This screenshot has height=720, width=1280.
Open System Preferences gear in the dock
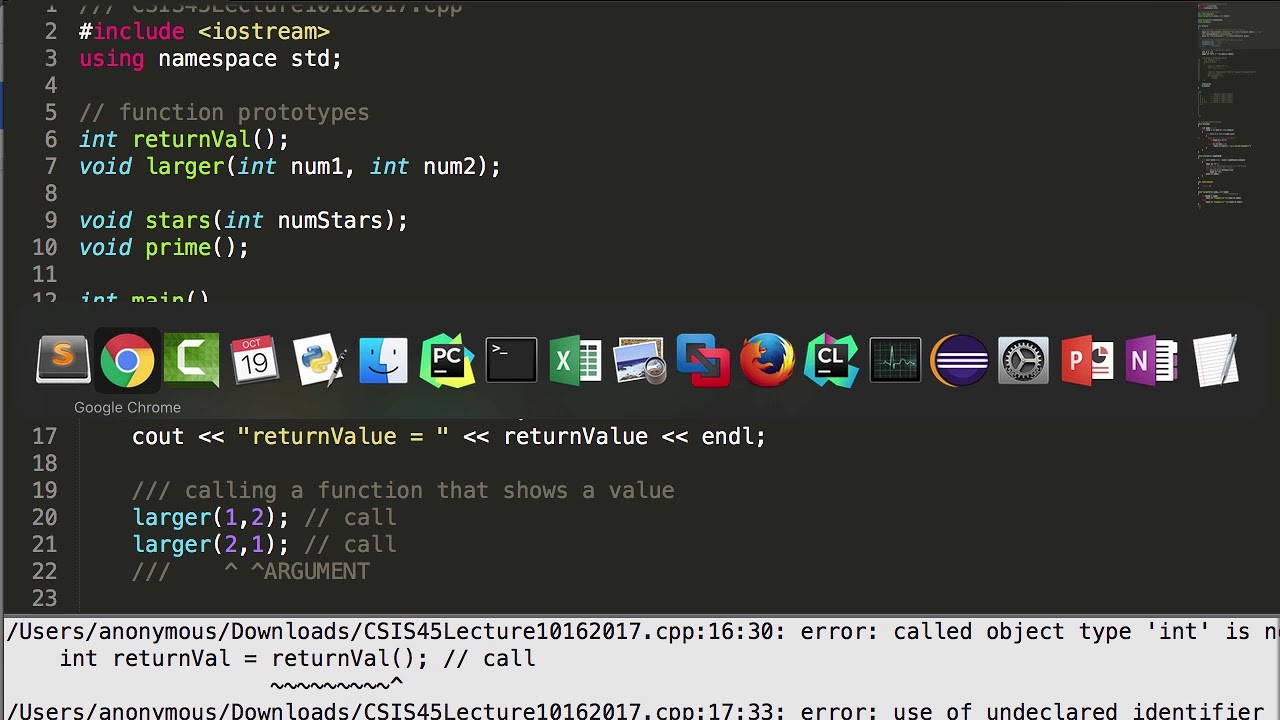[x=1023, y=360]
